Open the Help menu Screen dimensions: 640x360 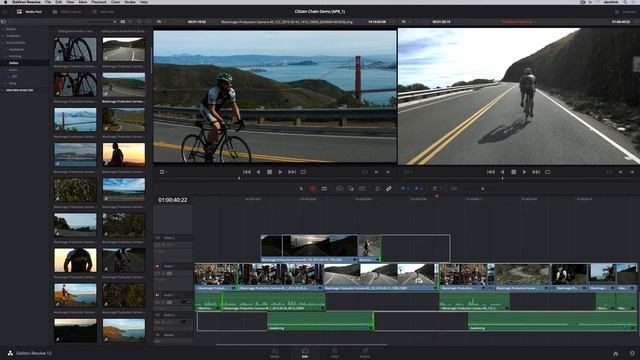point(144,2)
